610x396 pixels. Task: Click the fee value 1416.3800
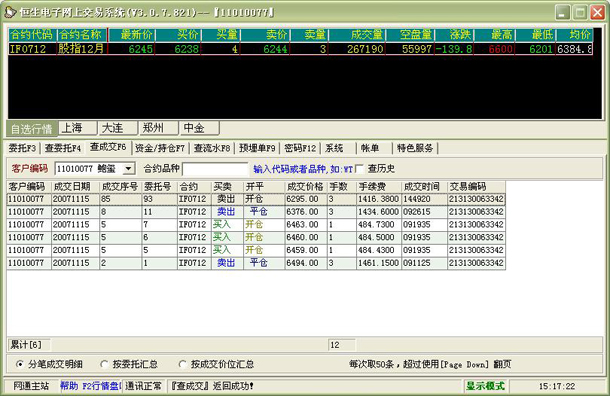[378, 199]
